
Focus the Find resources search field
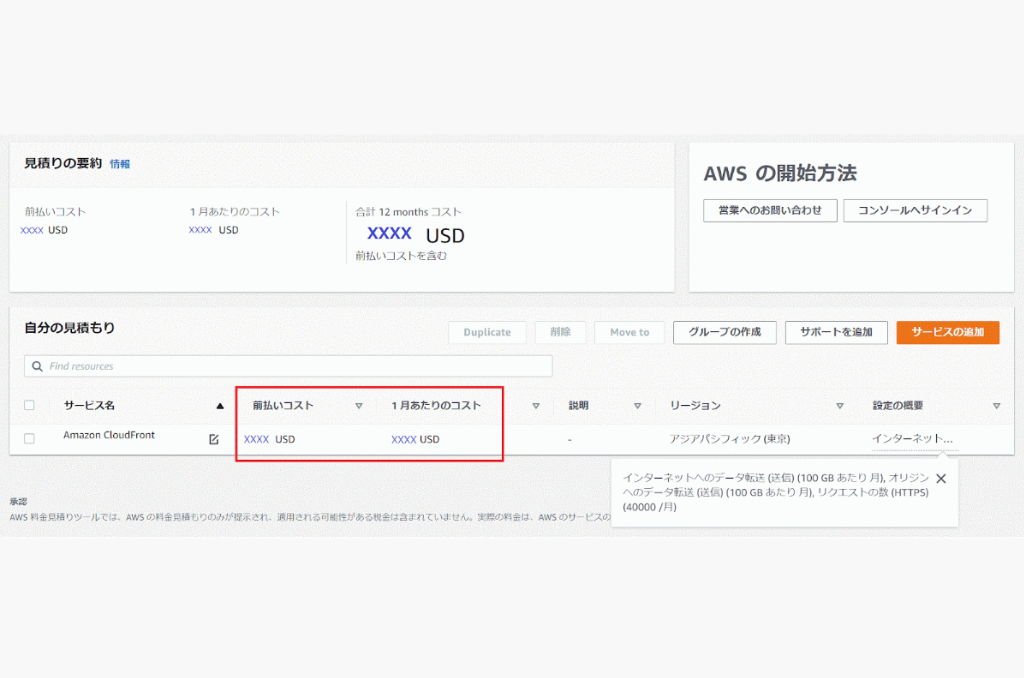(x=288, y=366)
